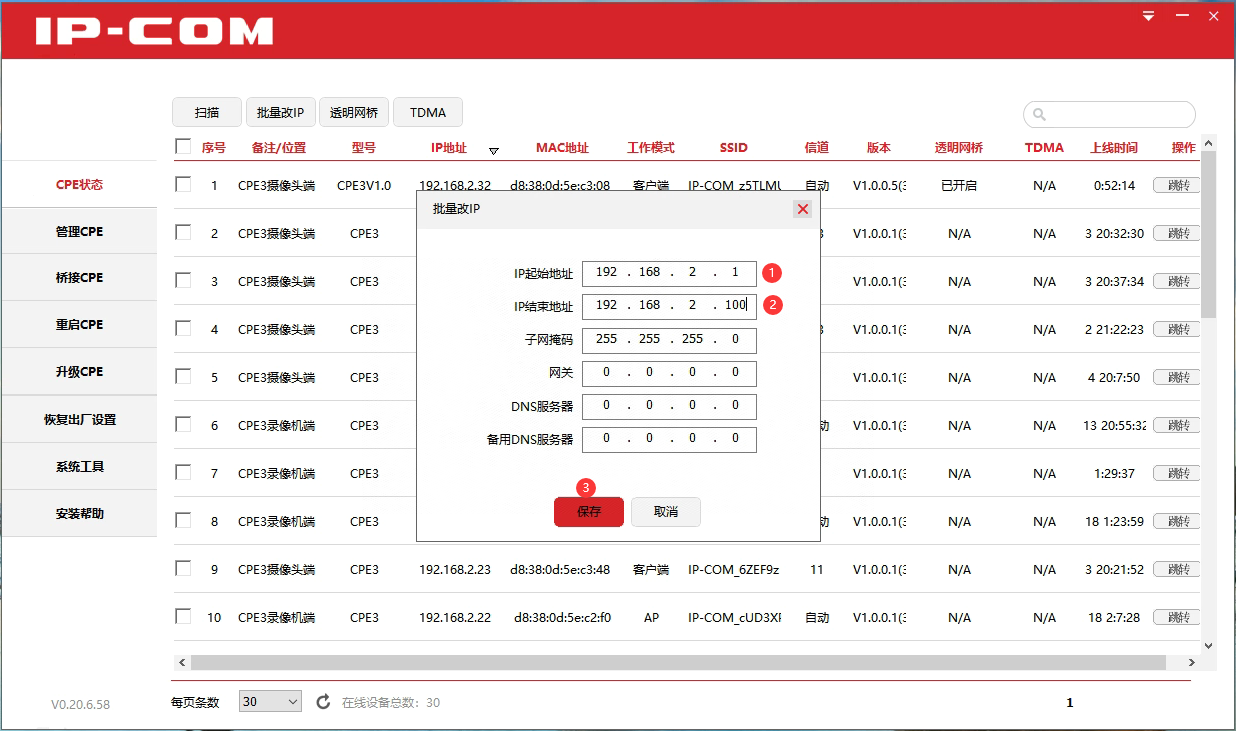Click the search magnifier icon
The width and height of the screenshot is (1236, 731).
pyautogui.click(x=1039, y=114)
